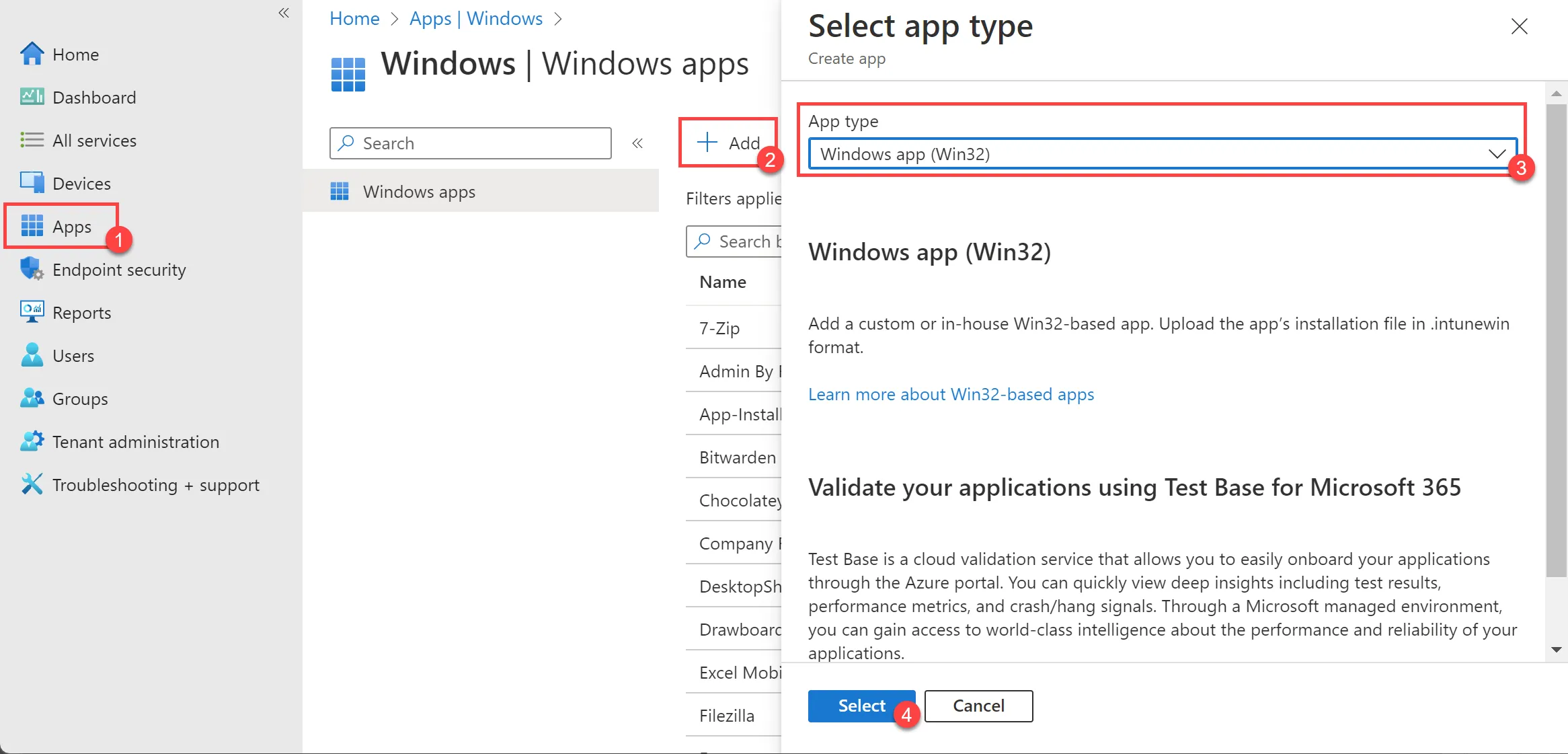Open Home in the sidebar menu
Screen dimensions: 1568x754
[75, 54]
